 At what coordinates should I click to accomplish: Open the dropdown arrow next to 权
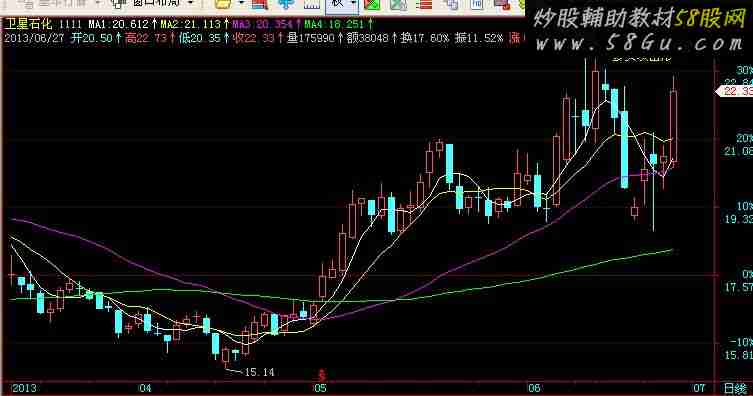pyautogui.click(x=353, y=4)
